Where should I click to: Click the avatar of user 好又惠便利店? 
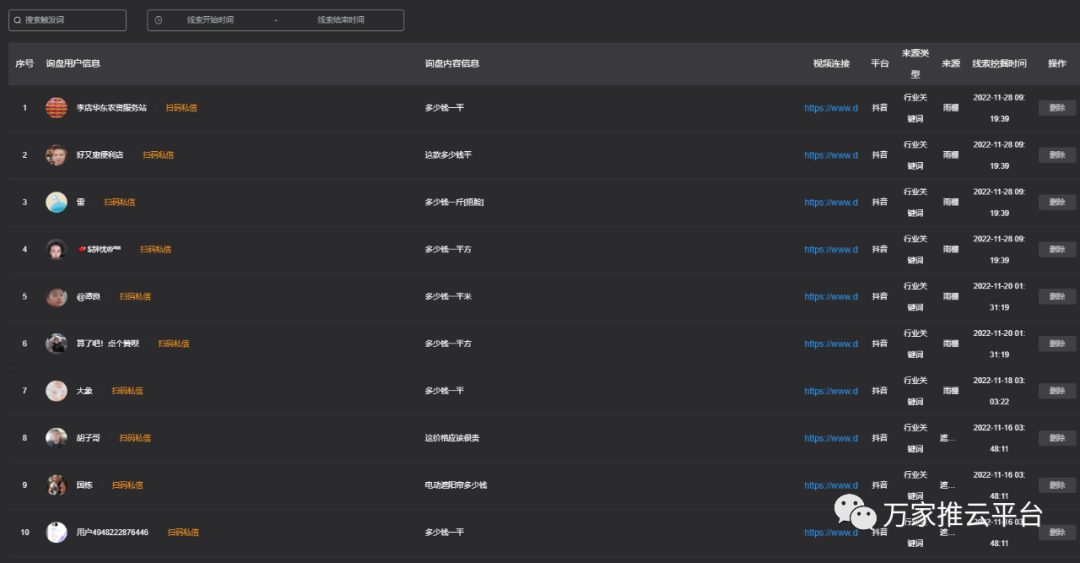pos(57,155)
